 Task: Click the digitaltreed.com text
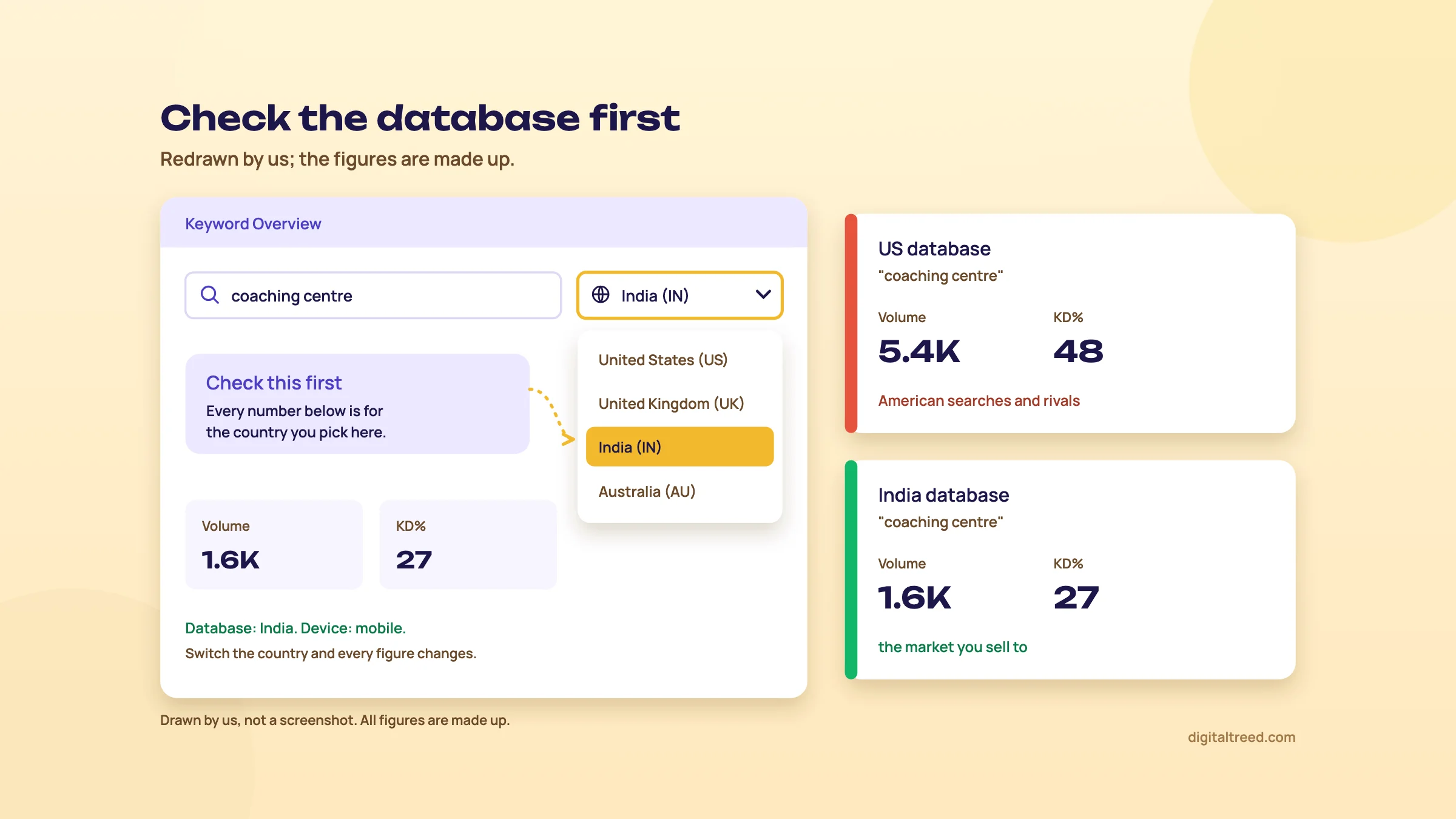(x=1241, y=737)
